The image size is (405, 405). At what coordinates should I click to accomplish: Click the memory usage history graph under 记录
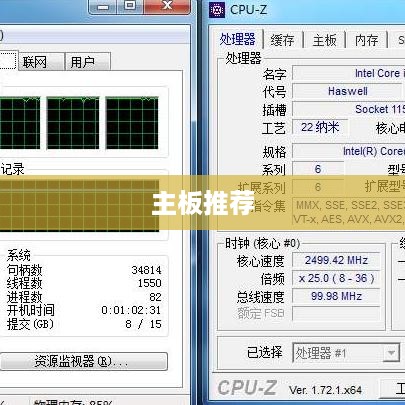pyautogui.click(x=79, y=206)
